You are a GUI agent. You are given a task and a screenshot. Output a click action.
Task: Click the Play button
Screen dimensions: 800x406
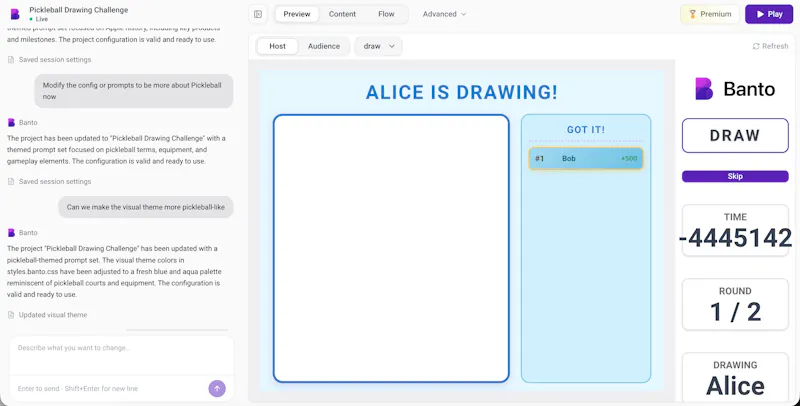tap(768, 14)
